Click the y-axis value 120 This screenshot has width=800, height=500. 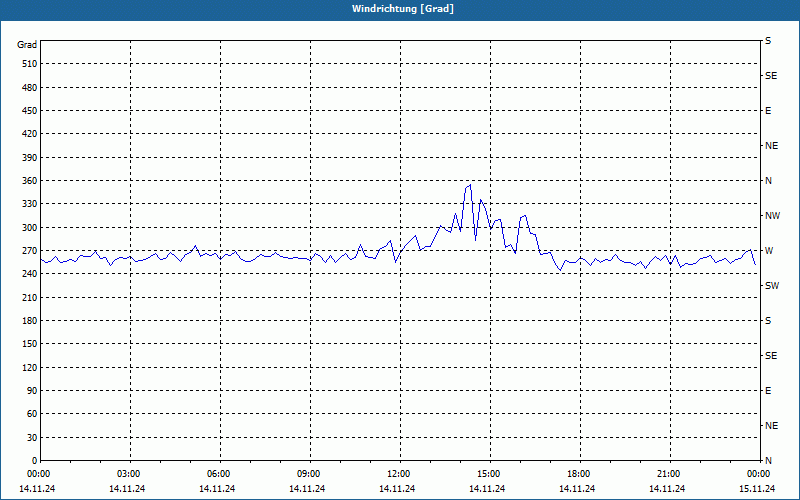(30, 367)
